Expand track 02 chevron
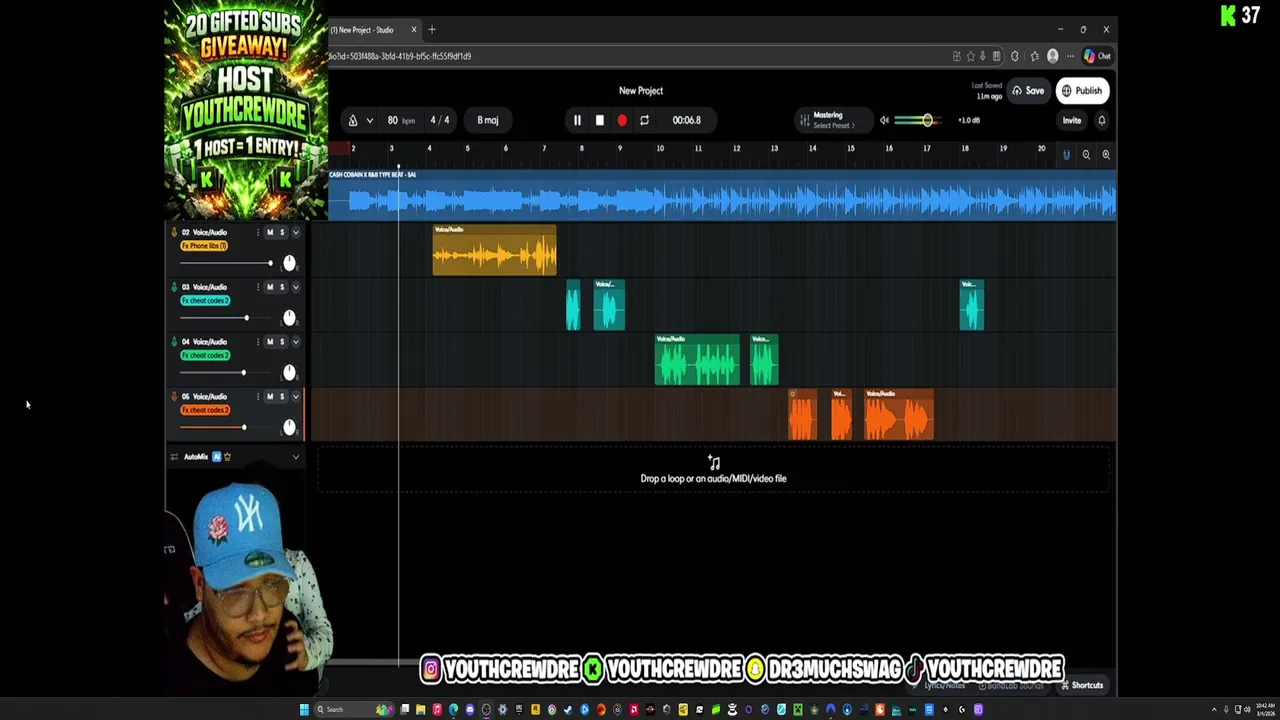1280x720 pixels. [295, 232]
